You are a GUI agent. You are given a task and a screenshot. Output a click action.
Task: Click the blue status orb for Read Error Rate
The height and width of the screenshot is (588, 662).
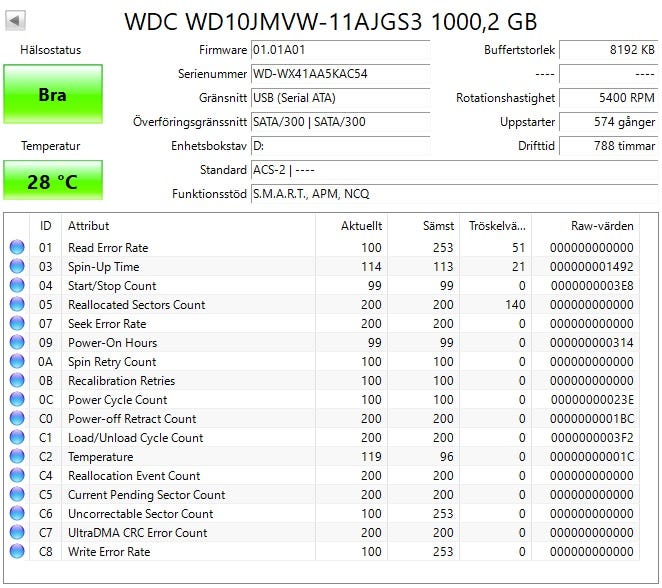click(17, 247)
